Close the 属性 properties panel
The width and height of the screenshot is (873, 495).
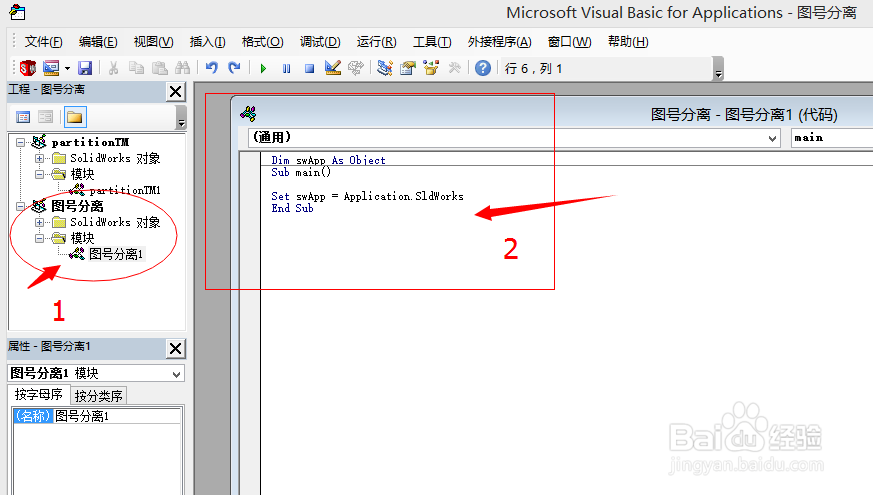click(x=175, y=349)
